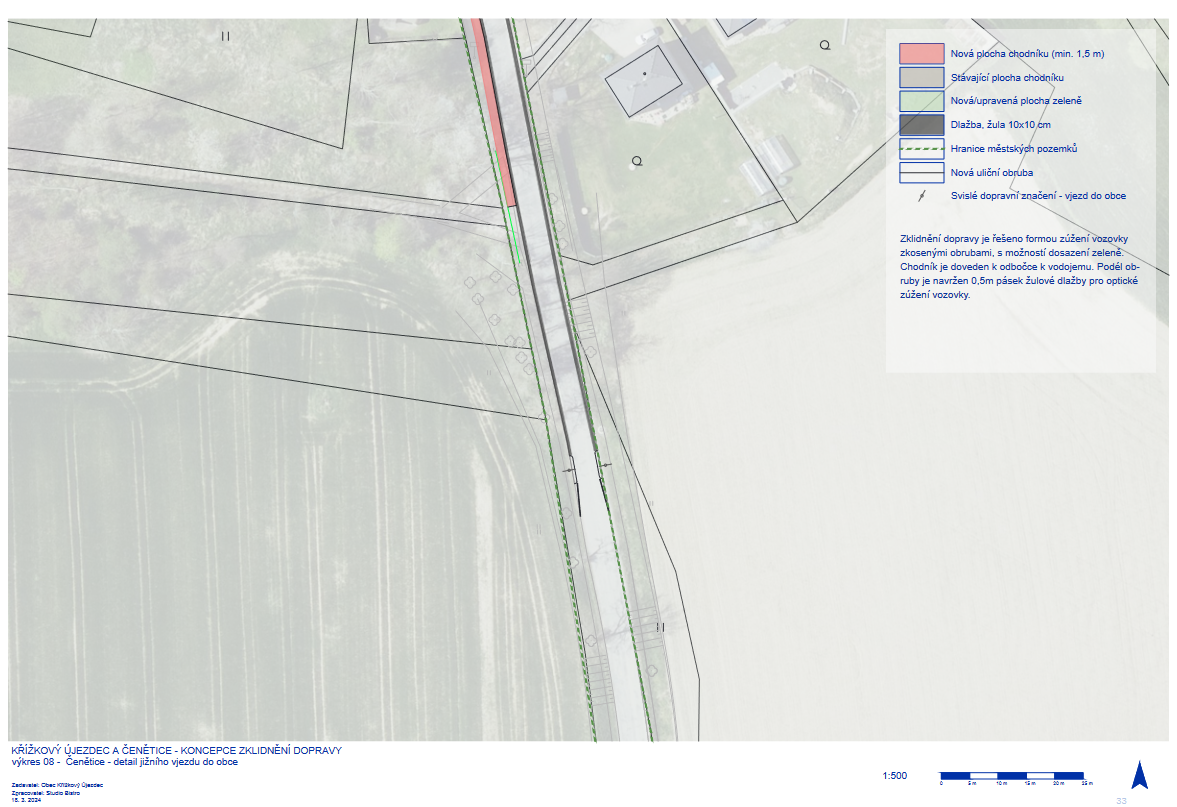Click the 1:500 scale label
This screenshot has height=807, width=1177.
point(895,776)
